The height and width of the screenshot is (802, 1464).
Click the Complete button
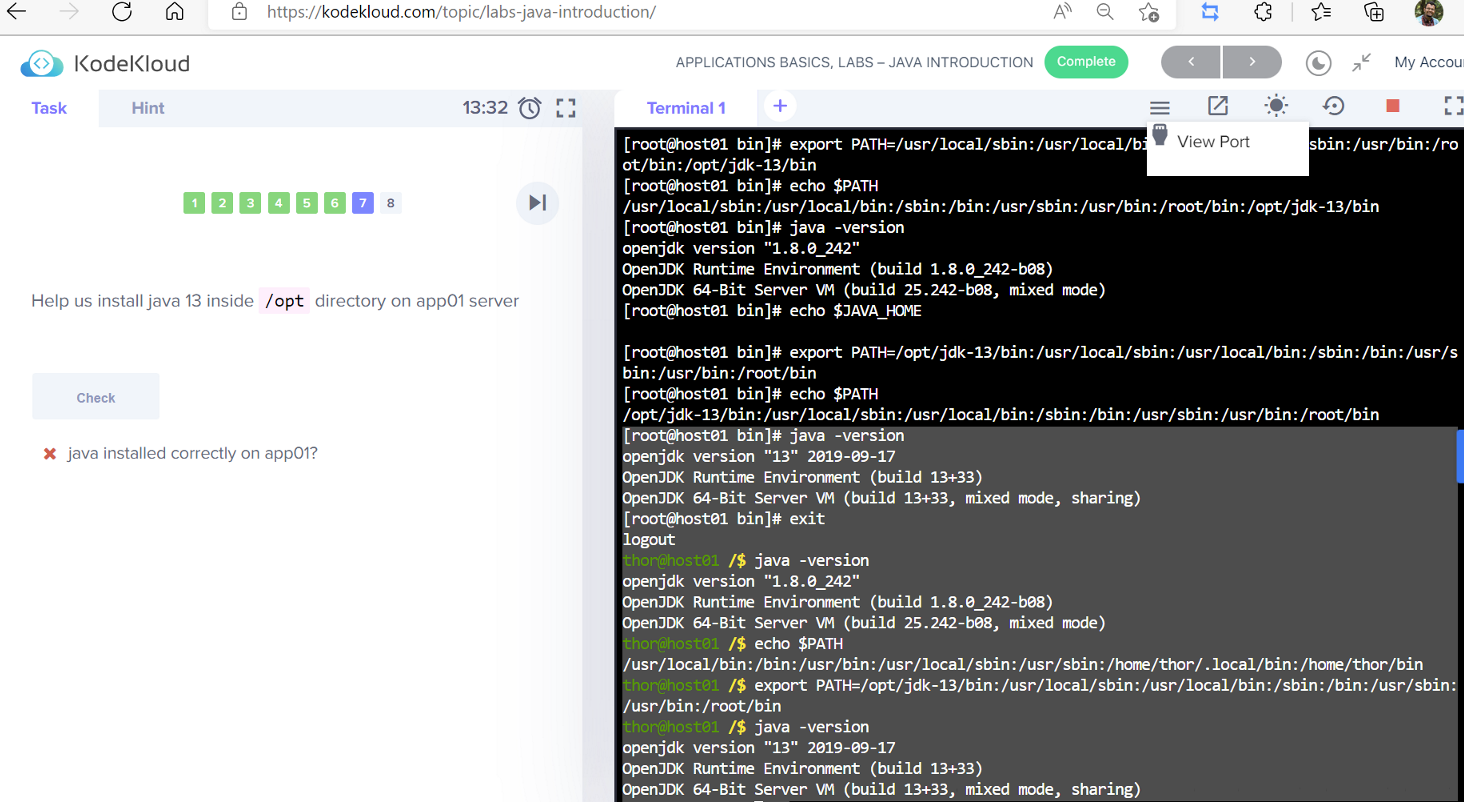tap(1086, 62)
